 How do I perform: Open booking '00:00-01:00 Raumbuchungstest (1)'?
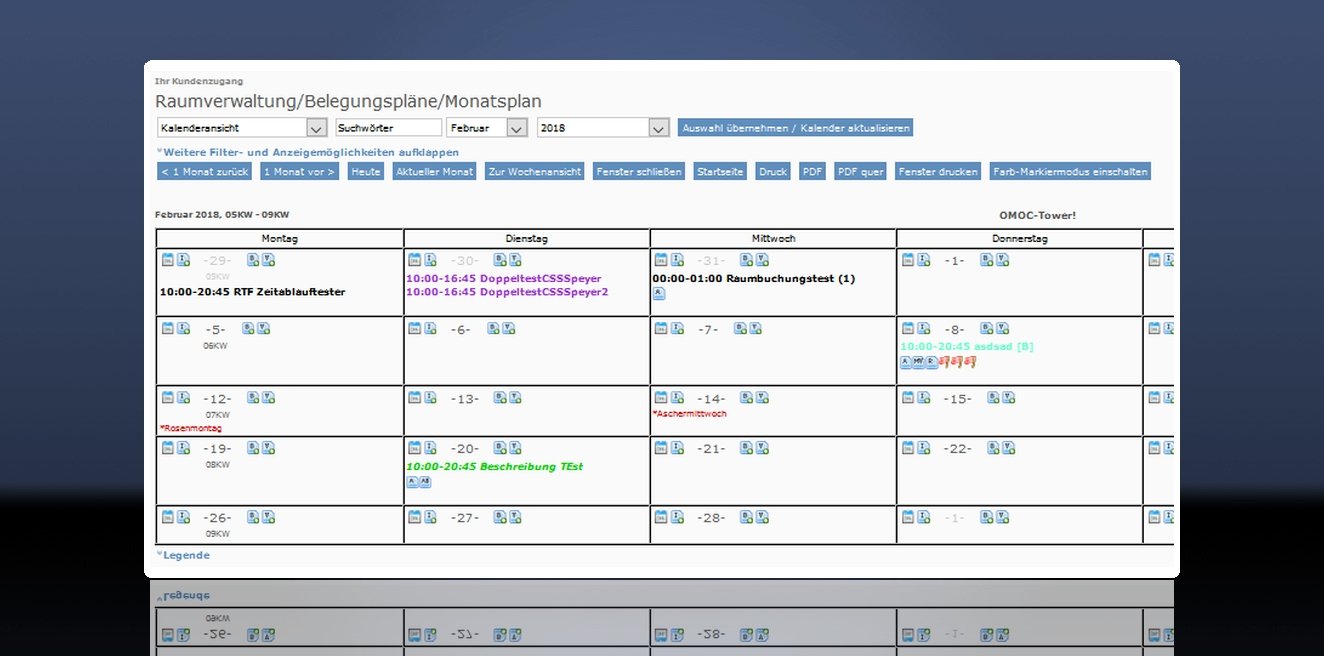[x=754, y=278]
